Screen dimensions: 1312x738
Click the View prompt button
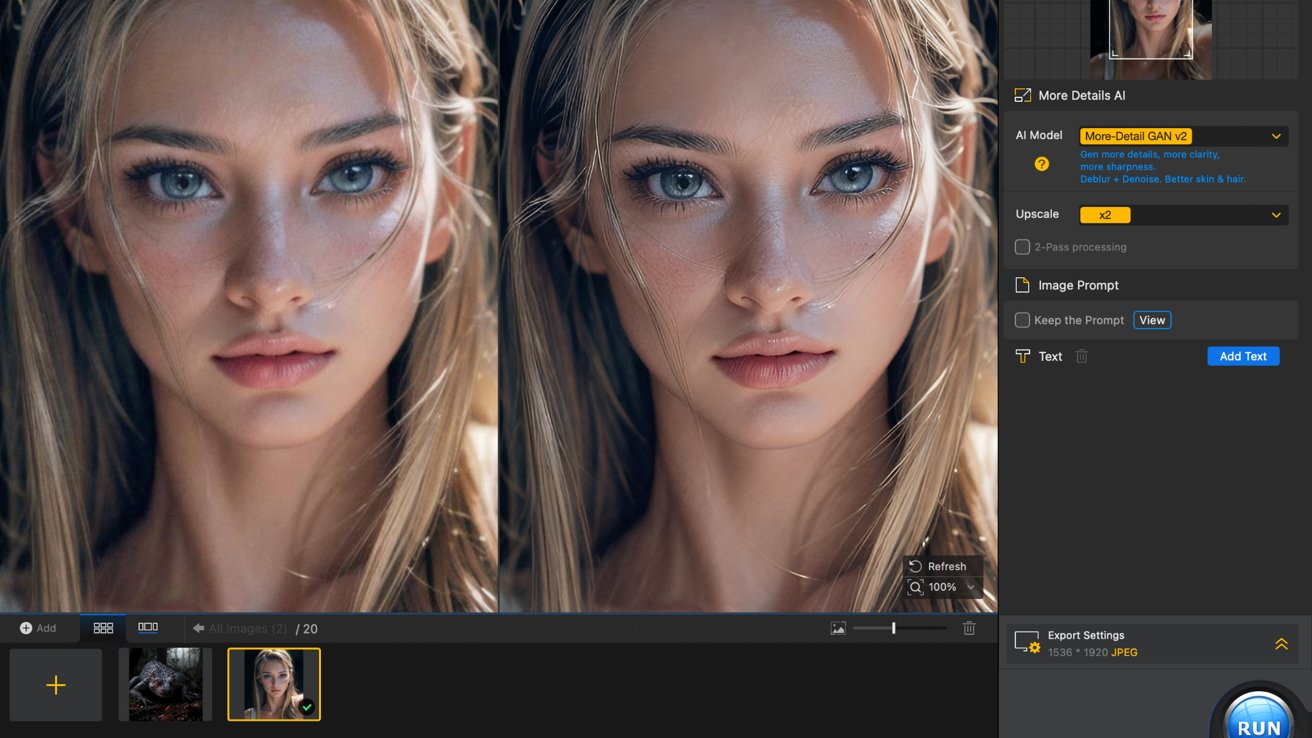1152,320
